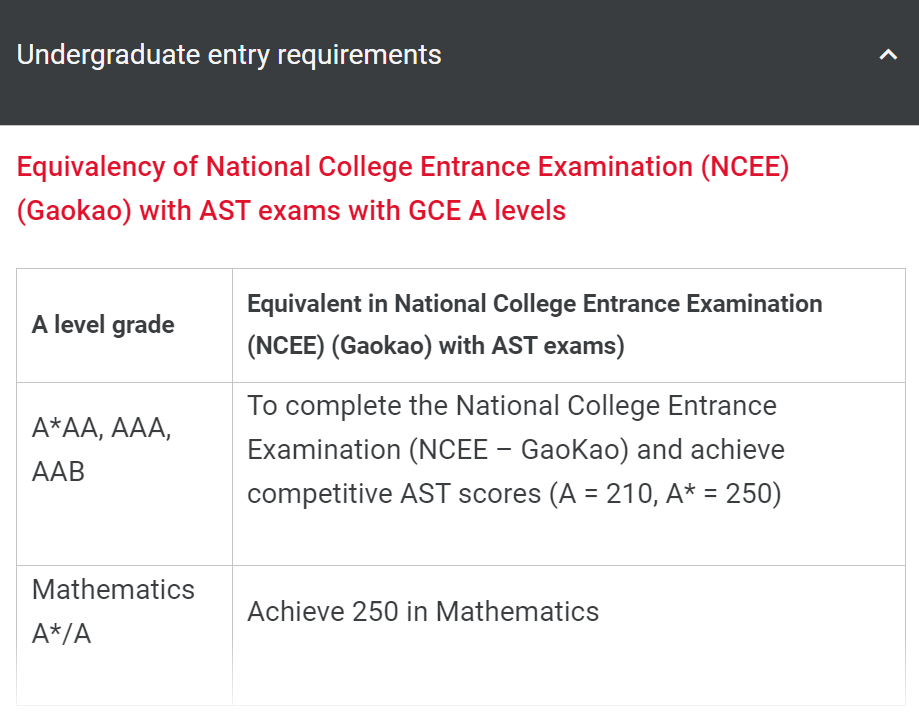Screen dimensions: 919x718
Task: Click the '(A = 210, A* = 250)' score text
Action: point(665,493)
